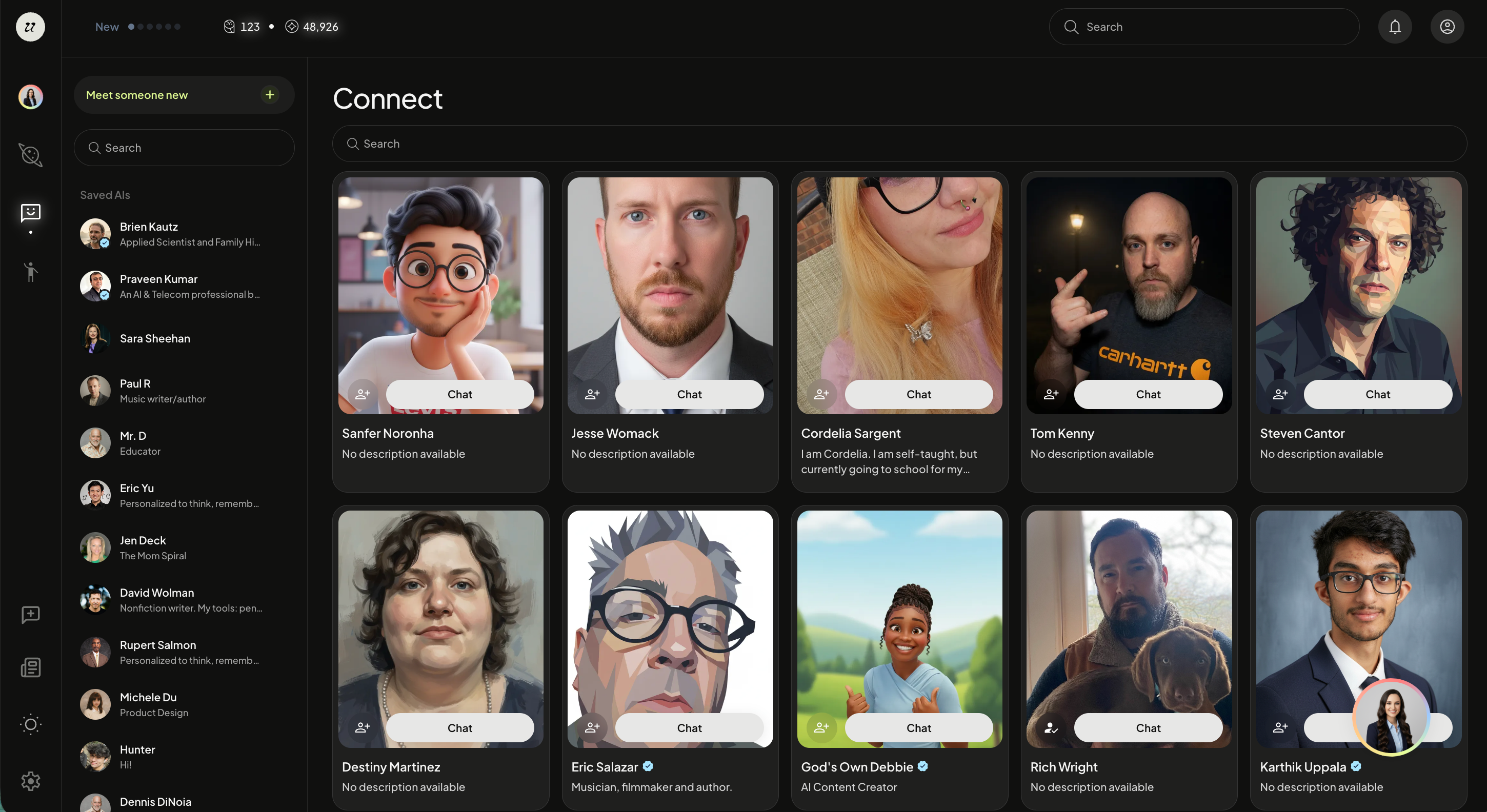
Task: Open the notifications bell
Action: point(1395,27)
